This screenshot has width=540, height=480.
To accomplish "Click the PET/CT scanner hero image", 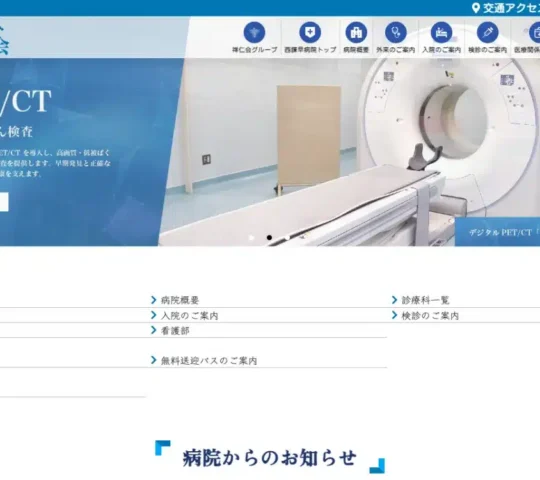I will [x=349, y=152].
